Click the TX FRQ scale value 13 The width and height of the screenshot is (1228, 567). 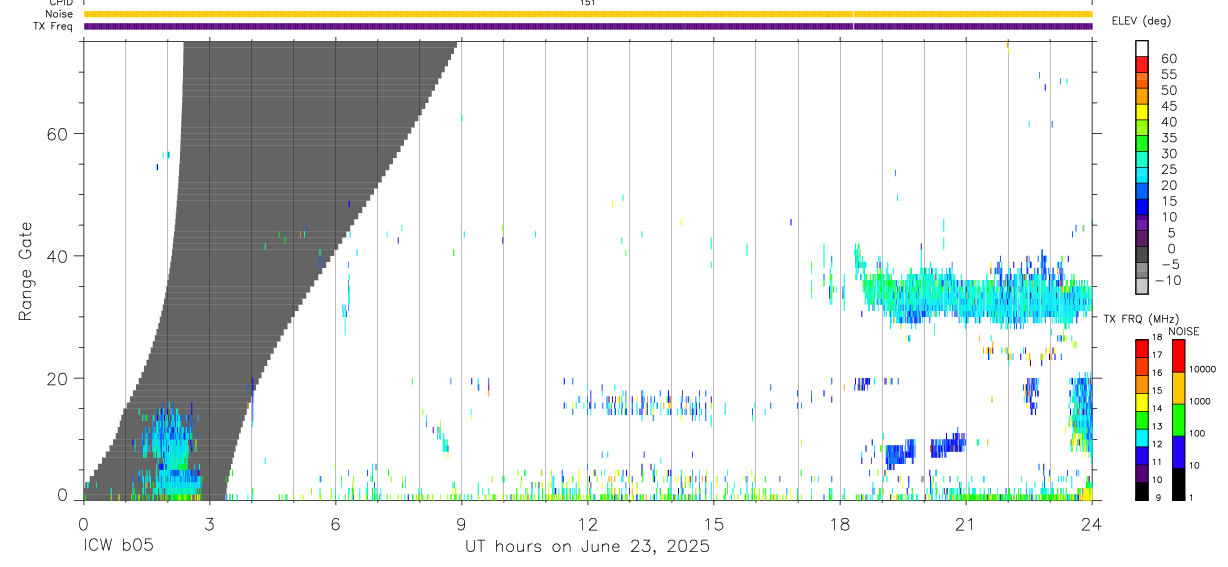[1157, 426]
